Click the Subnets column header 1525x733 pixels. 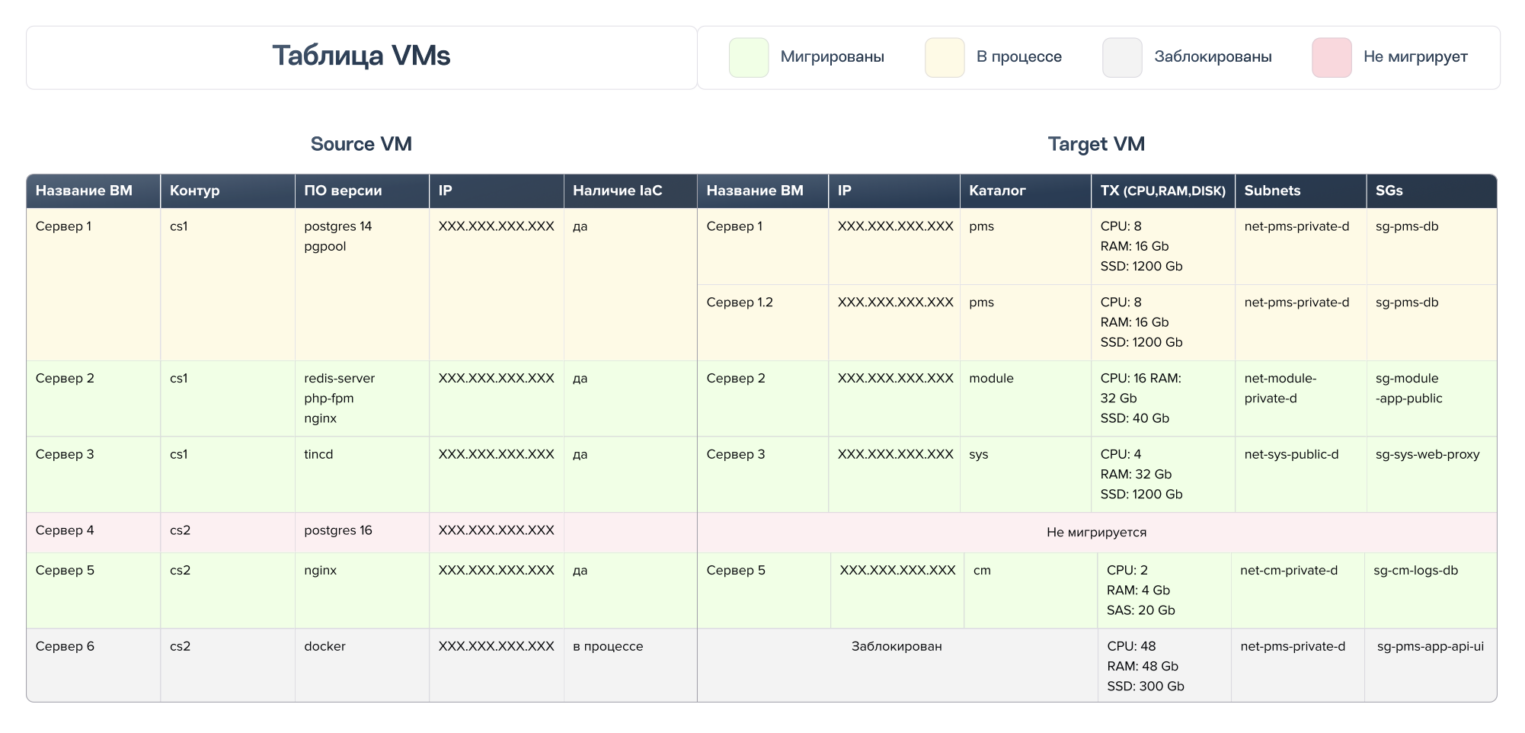(1272, 191)
